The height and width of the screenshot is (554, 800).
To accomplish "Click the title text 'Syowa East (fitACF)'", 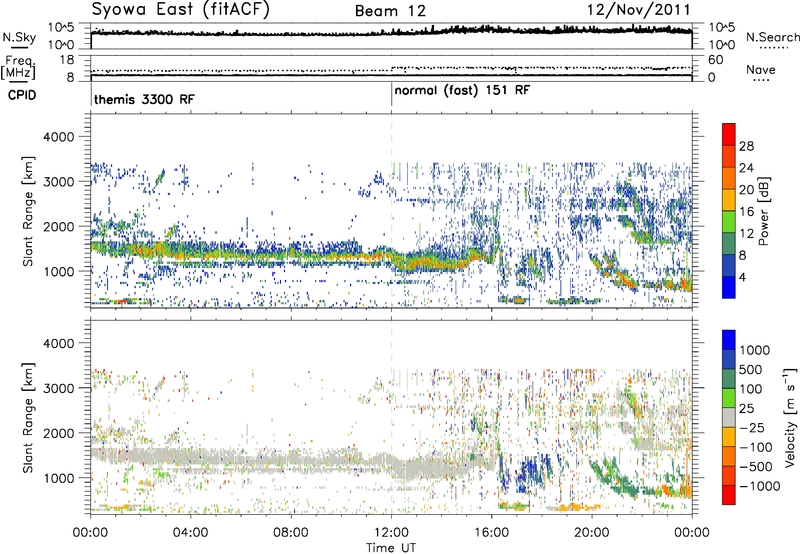I will [x=181, y=9].
